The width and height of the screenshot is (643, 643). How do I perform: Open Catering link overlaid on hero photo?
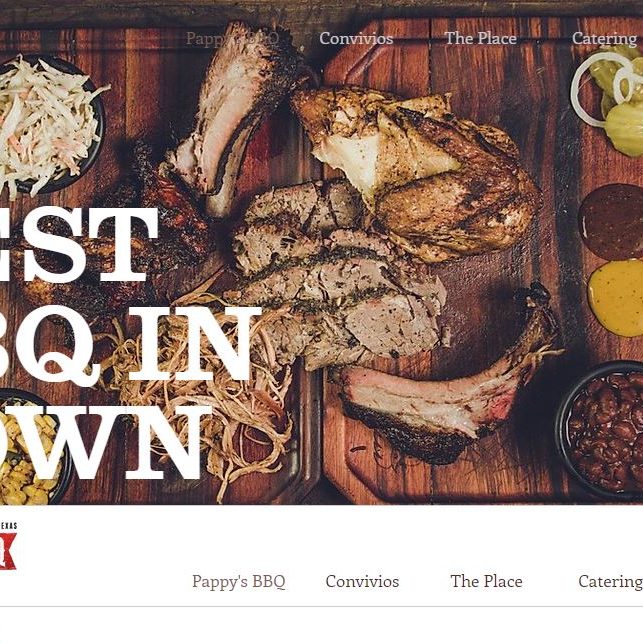[605, 39]
